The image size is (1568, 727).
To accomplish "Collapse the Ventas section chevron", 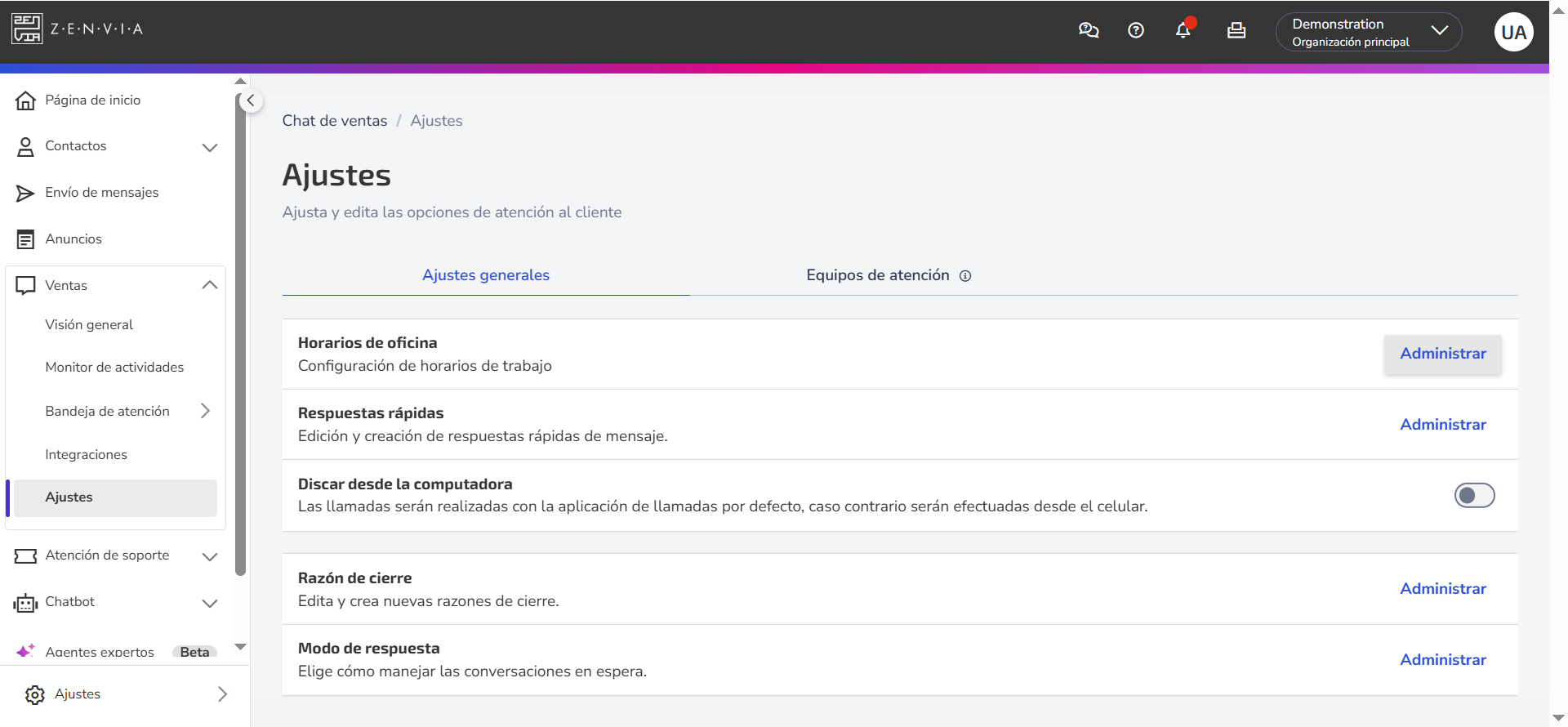I will pos(210,285).
